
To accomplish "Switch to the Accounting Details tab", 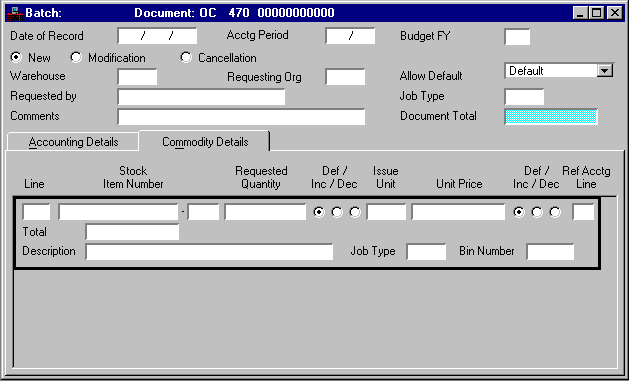I will coord(73,142).
